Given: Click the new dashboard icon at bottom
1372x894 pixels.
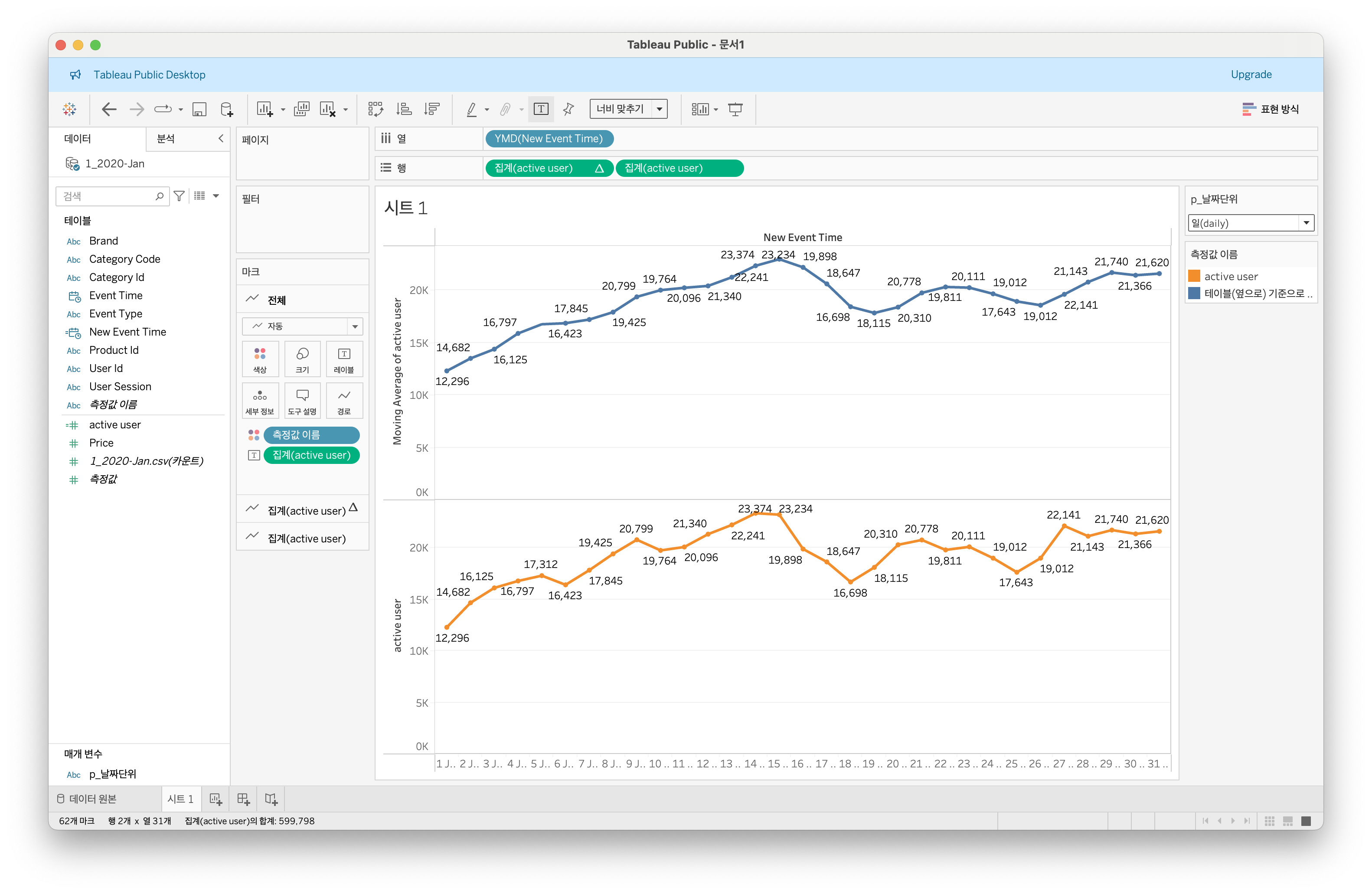Looking at the screenshot, I should click(243, 799).
